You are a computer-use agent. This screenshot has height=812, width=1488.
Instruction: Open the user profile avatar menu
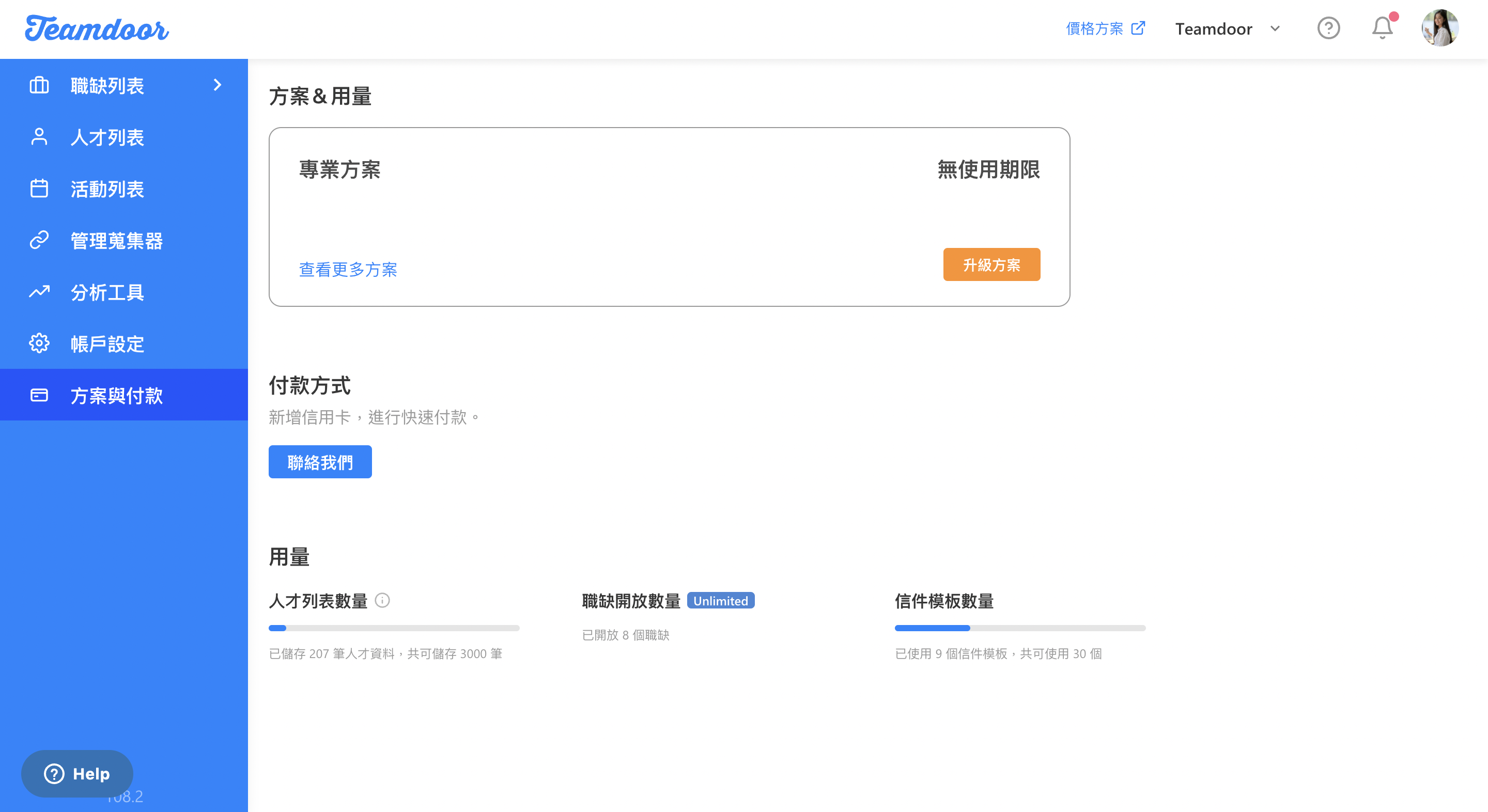[x=1439, y=28]
